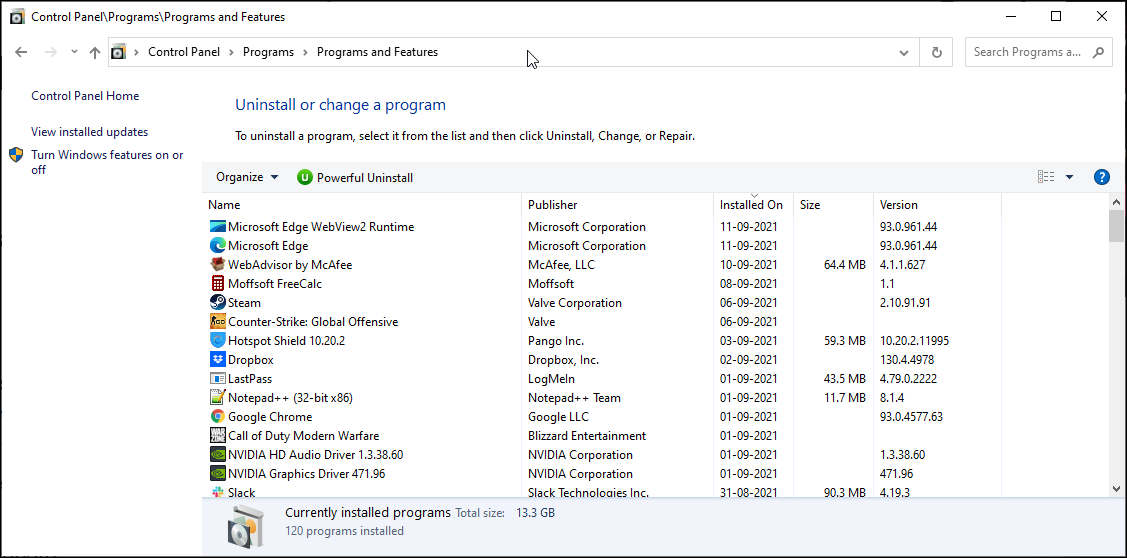1127x558 pixels.
Task: Expand the view options dropdown arrow
Action: [x=1069, y=177]
